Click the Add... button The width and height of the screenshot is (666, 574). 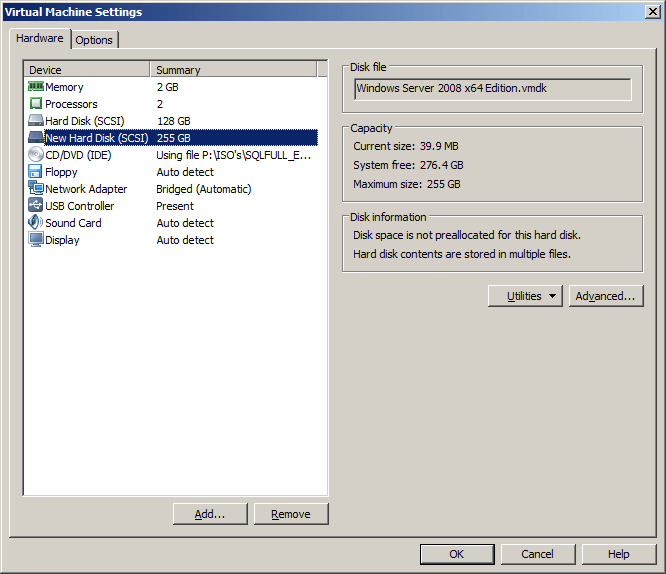tap(210, 514)
